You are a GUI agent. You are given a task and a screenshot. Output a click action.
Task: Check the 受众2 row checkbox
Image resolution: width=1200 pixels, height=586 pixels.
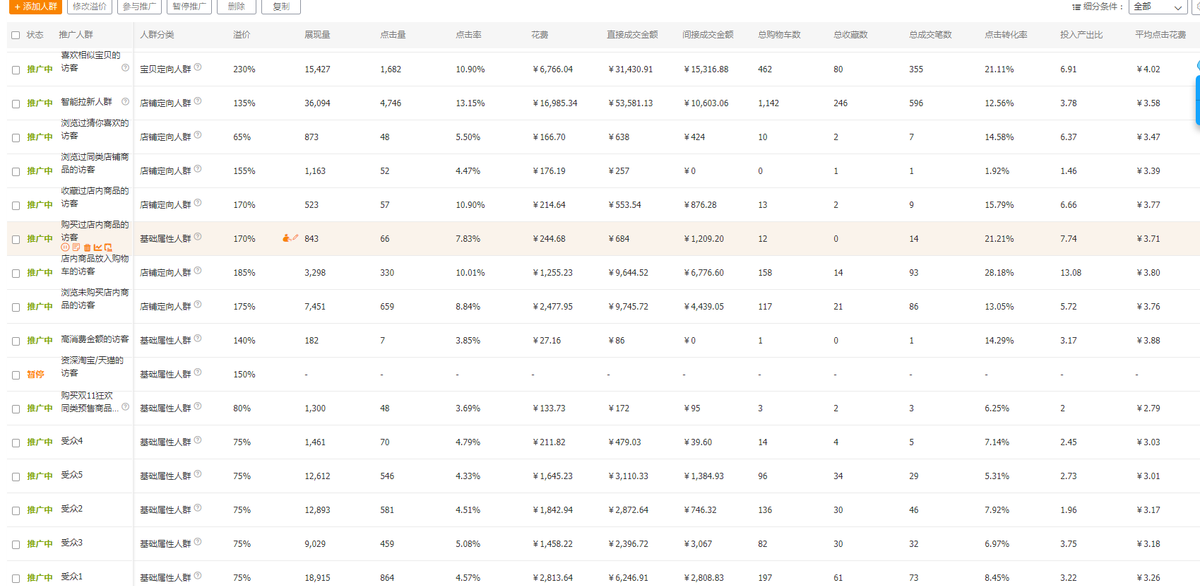(x=15, y=511)
